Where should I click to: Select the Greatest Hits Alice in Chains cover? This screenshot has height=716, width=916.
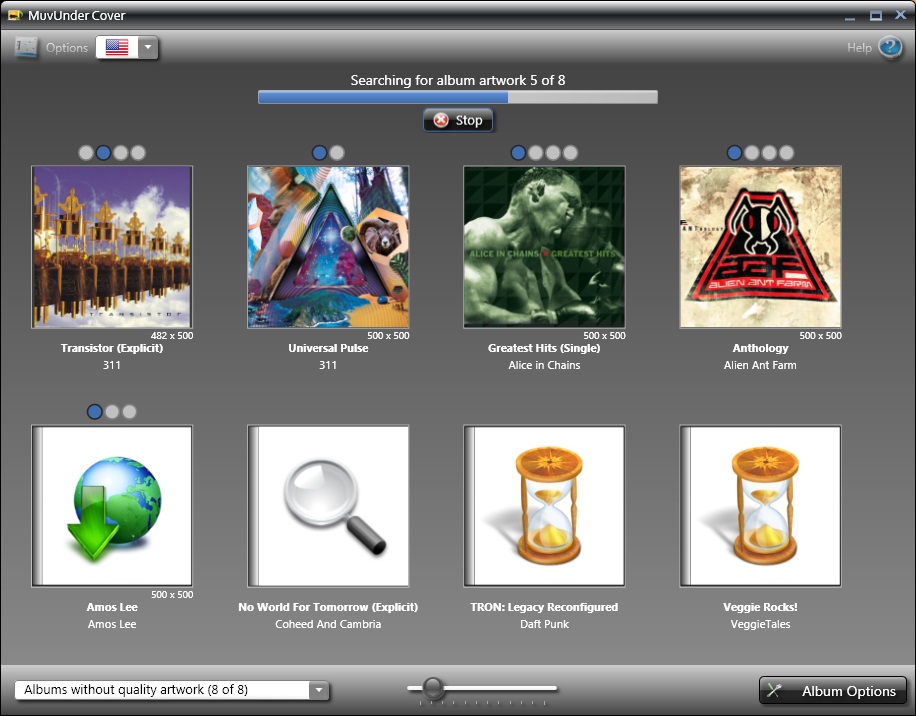click(544, 247)
